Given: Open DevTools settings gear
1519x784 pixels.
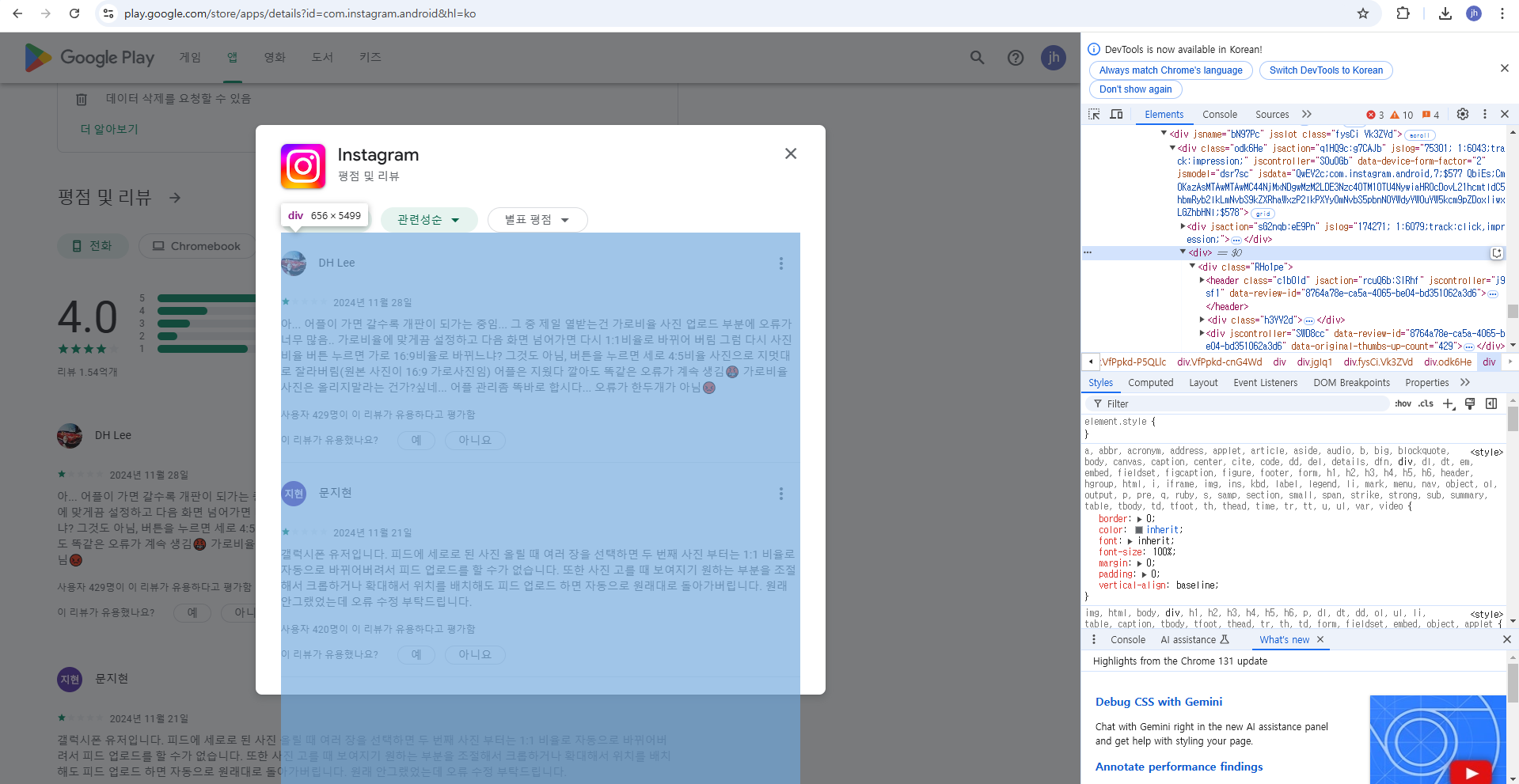Looking at the screenshot, I should [1463, 115].
